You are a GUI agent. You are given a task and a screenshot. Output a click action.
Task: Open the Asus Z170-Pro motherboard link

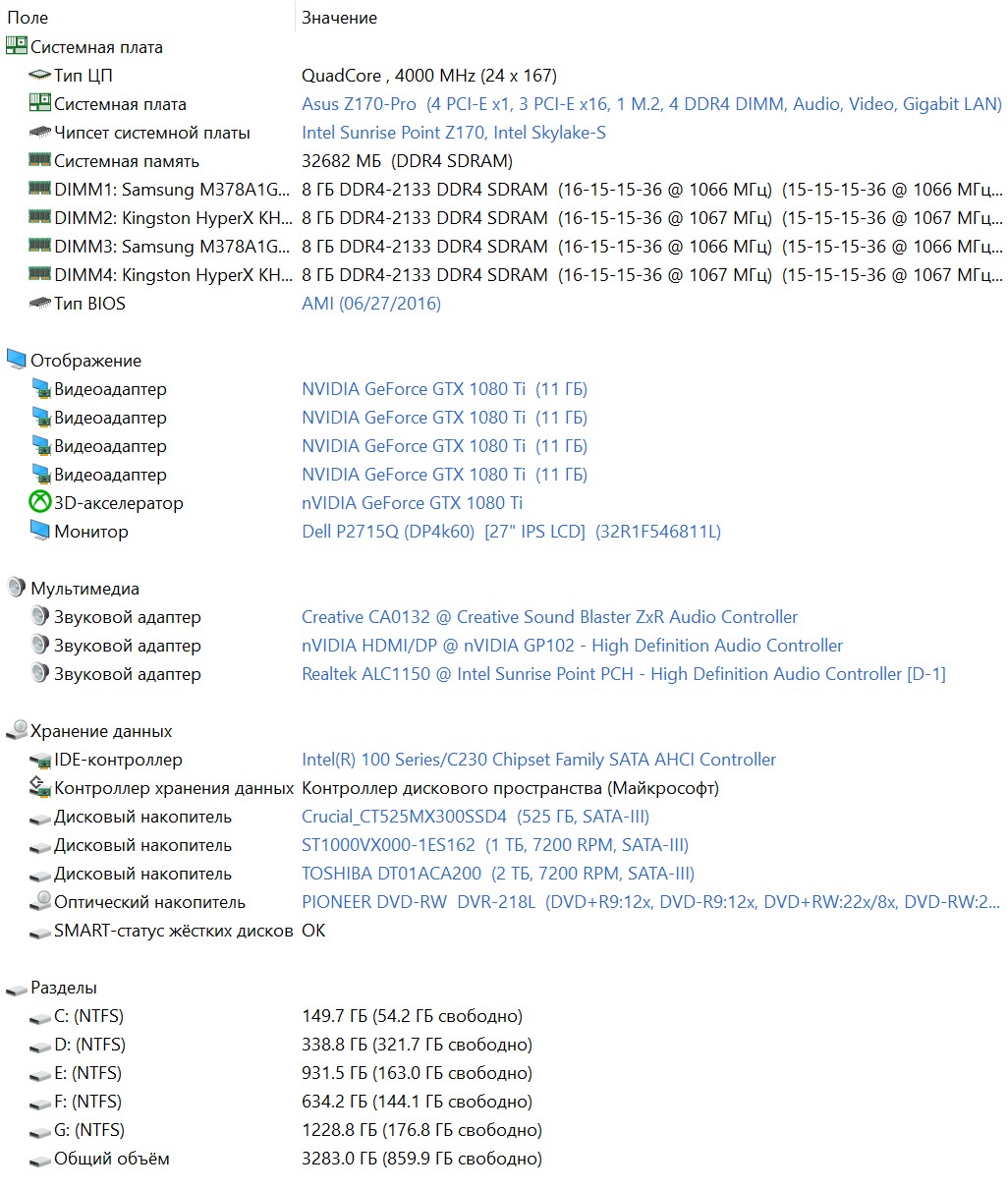tap(651, 103)
